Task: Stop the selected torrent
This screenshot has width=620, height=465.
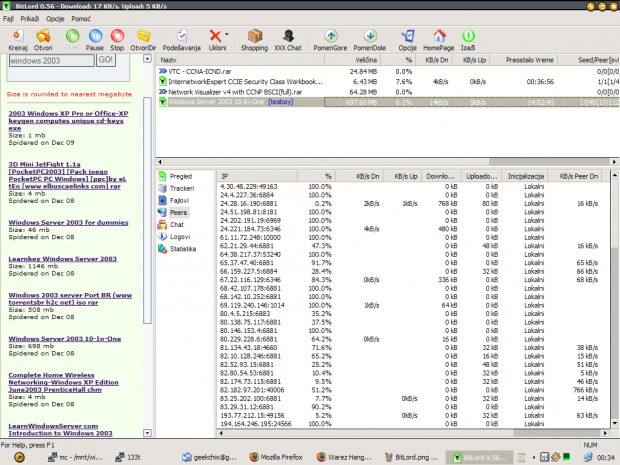Action: (117, 40)
